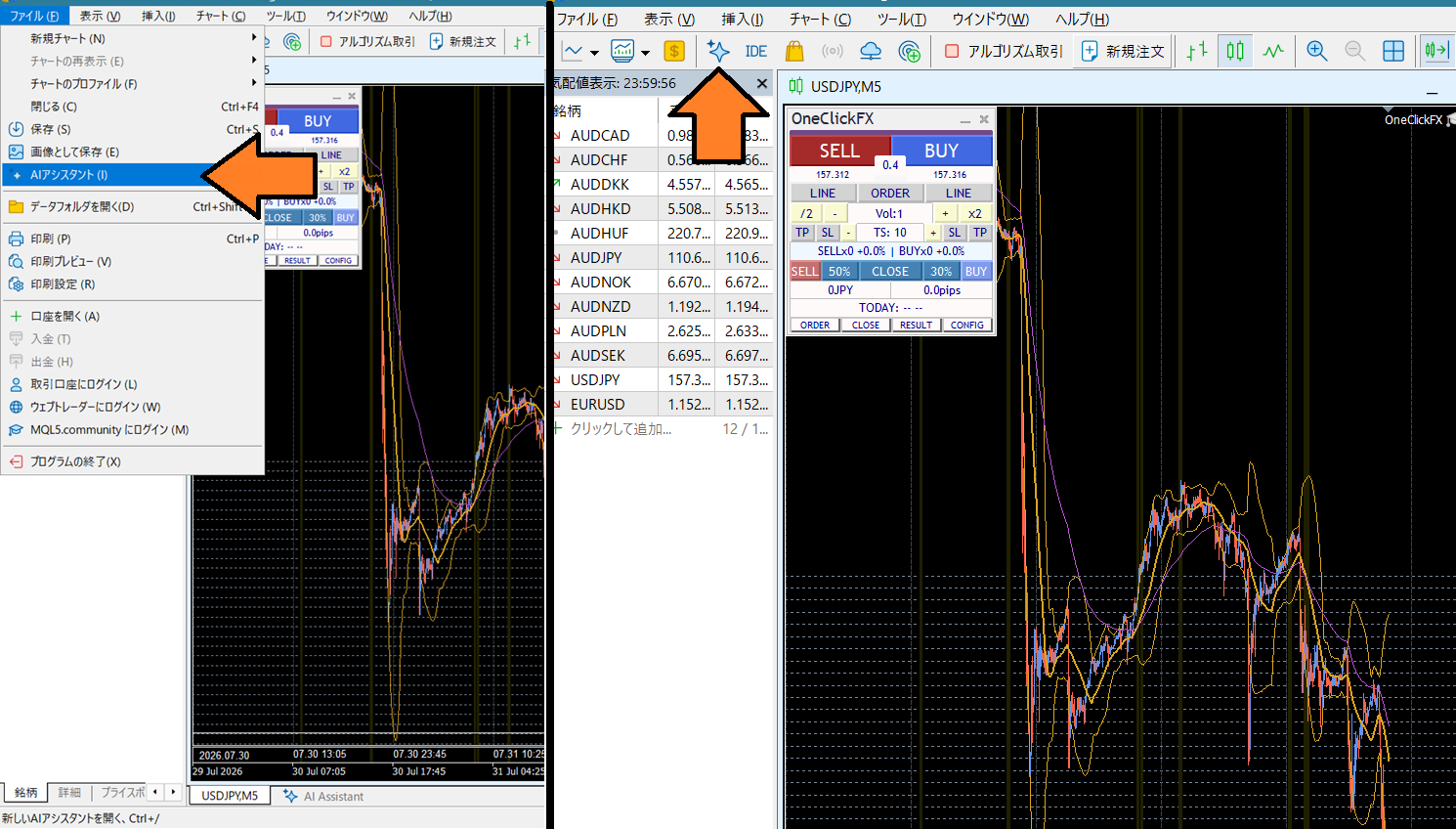Image resolution: width=1456 pixels, height=829 pixels.
Task: Click the target-plus icon in the right window toolbar
Action: click(909, 51)
